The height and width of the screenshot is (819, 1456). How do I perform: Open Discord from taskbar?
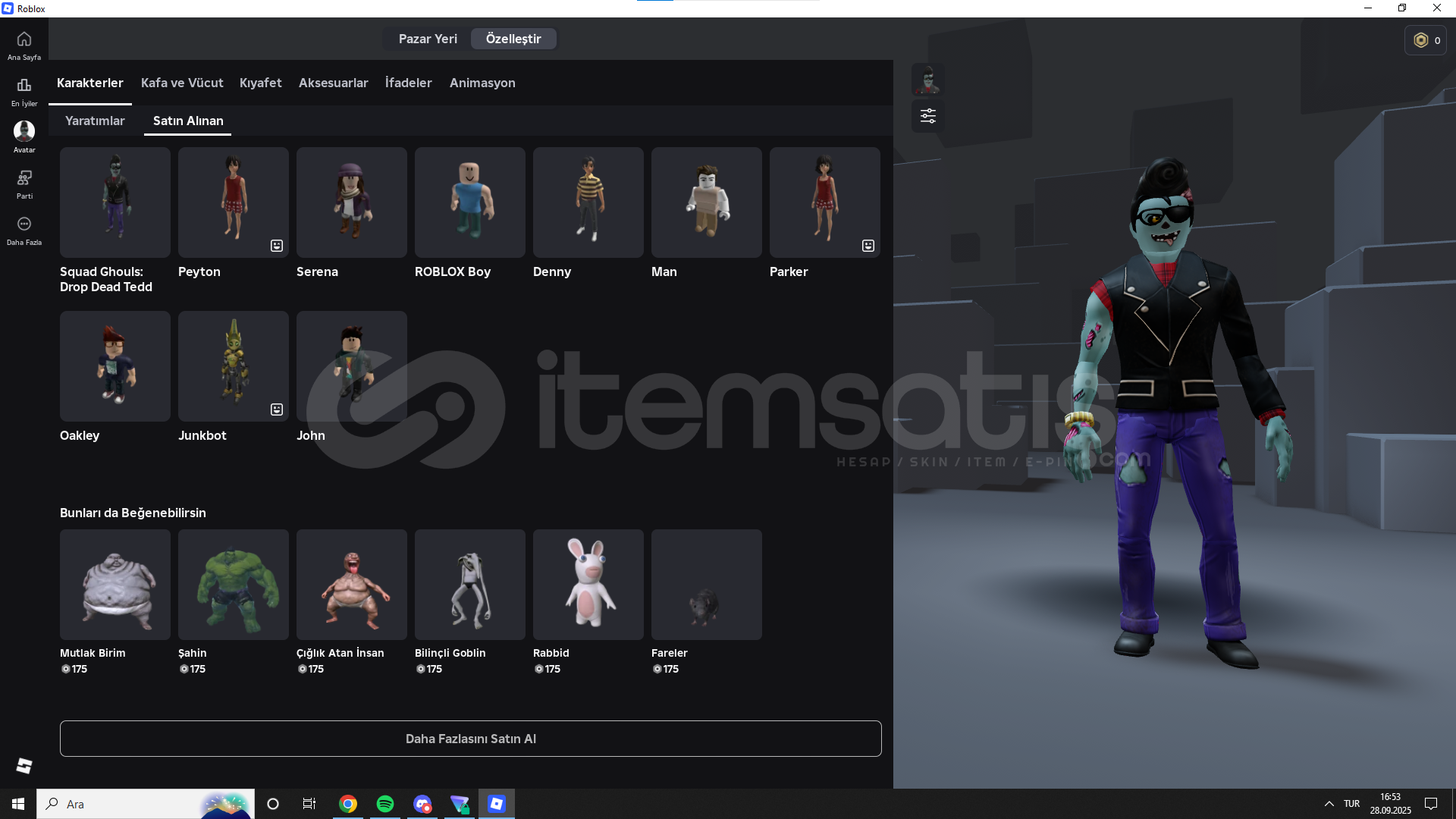(422, 804)
